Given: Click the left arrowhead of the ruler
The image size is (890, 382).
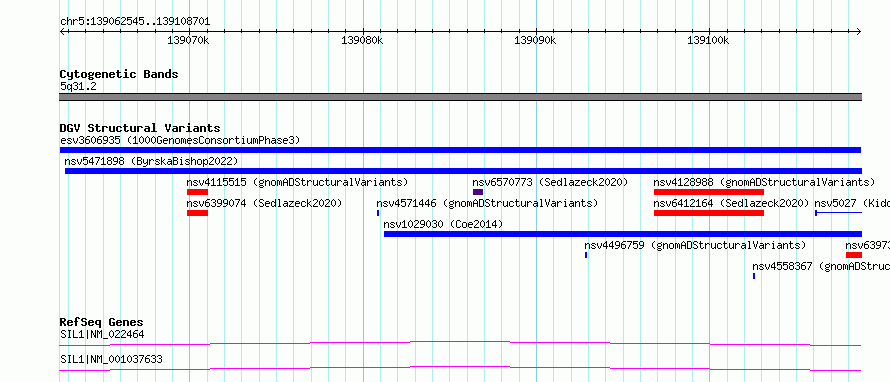Looking at the screenshot, I should (x=62, y=32).
